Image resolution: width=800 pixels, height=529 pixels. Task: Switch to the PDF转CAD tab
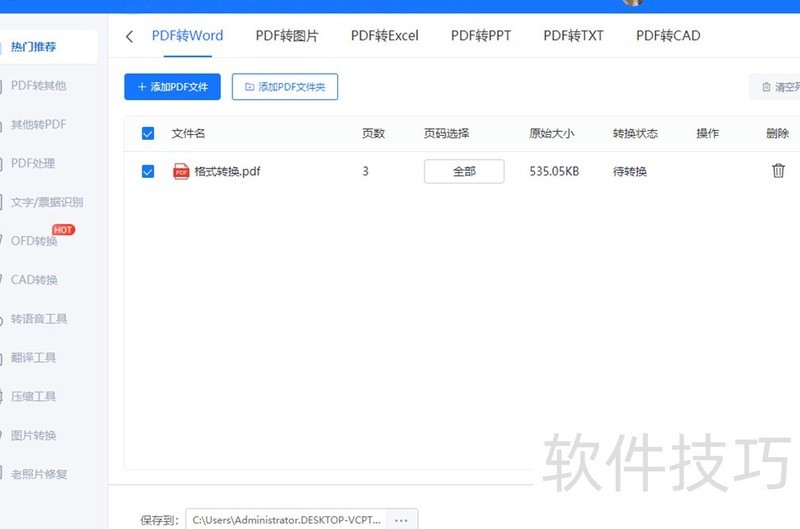click(x=668, y=36)
